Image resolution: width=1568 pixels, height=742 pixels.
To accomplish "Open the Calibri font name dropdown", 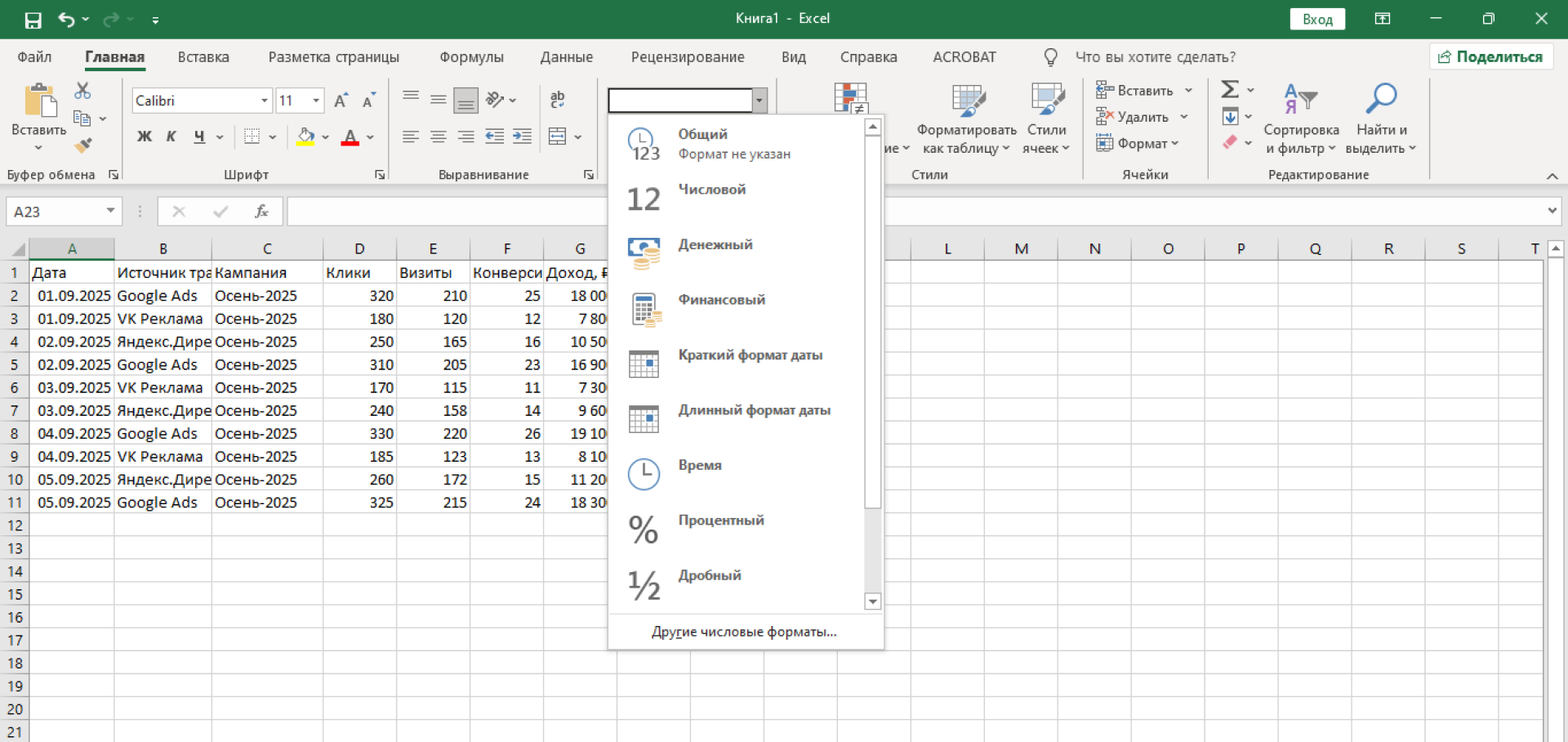I will (x=264, y=101).
